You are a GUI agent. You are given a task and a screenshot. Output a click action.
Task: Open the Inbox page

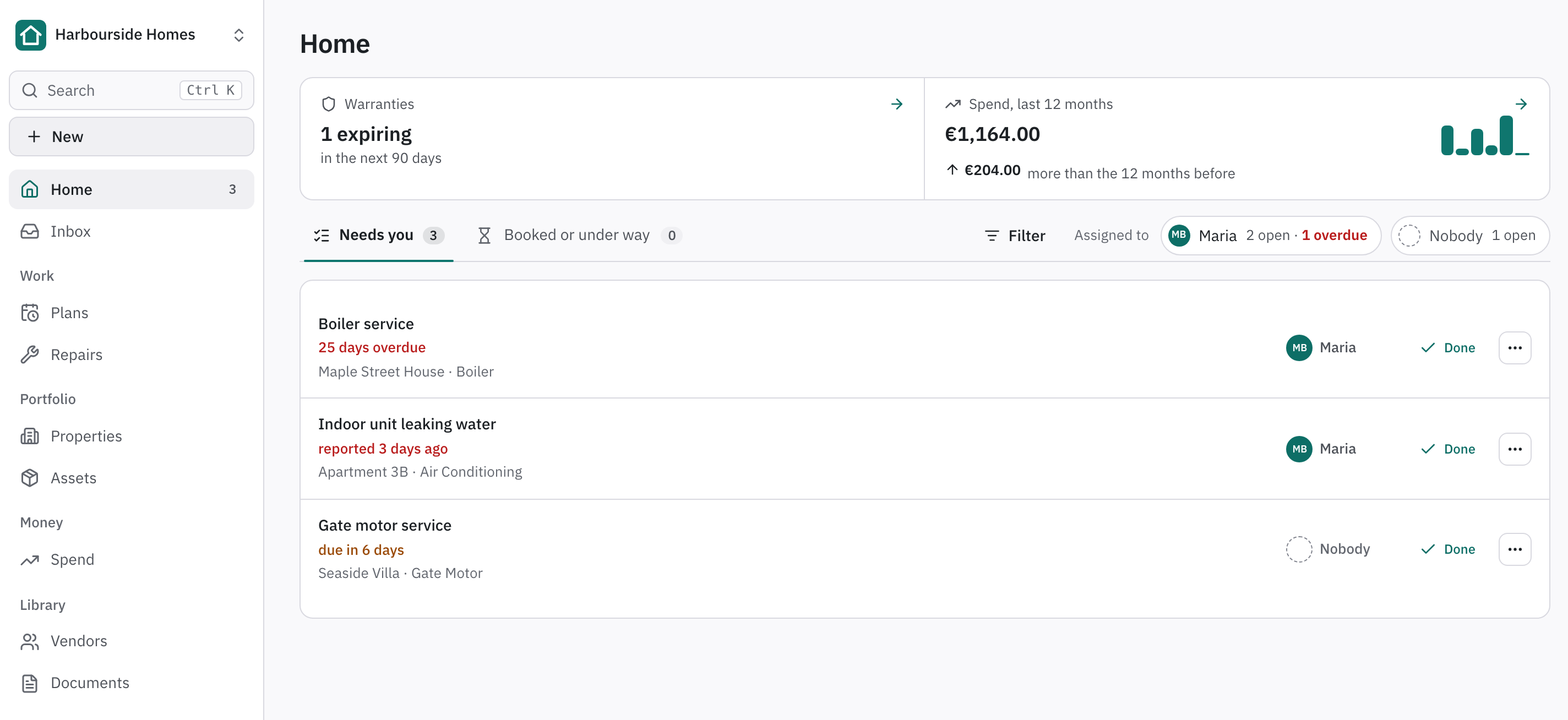click(132, 231)
